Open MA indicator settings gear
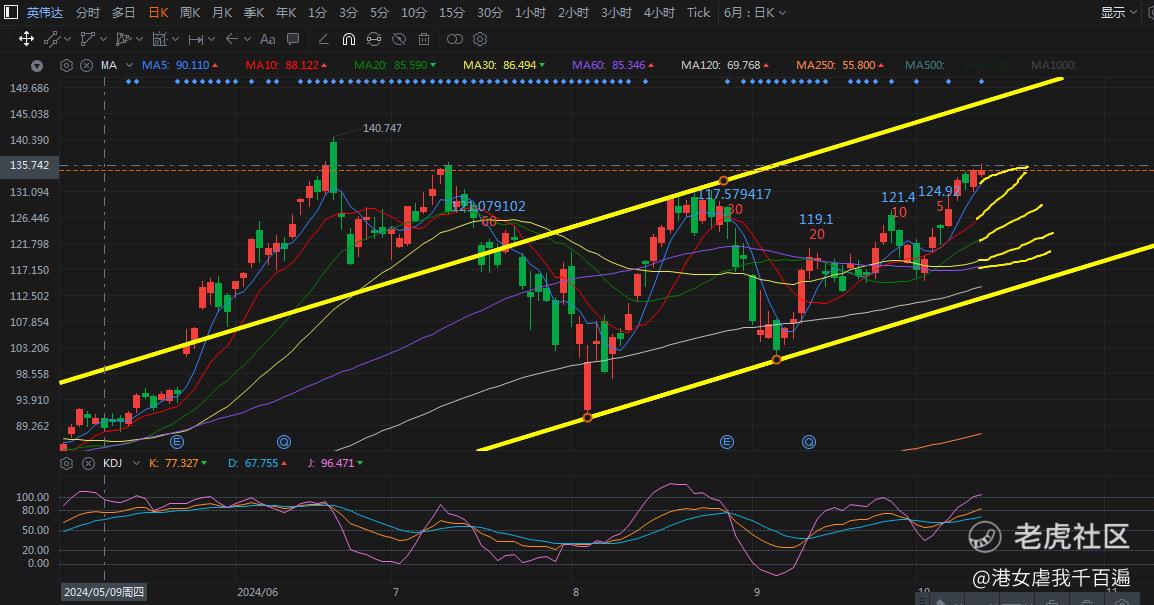The image size is (1154, 605). pos(66,66)
